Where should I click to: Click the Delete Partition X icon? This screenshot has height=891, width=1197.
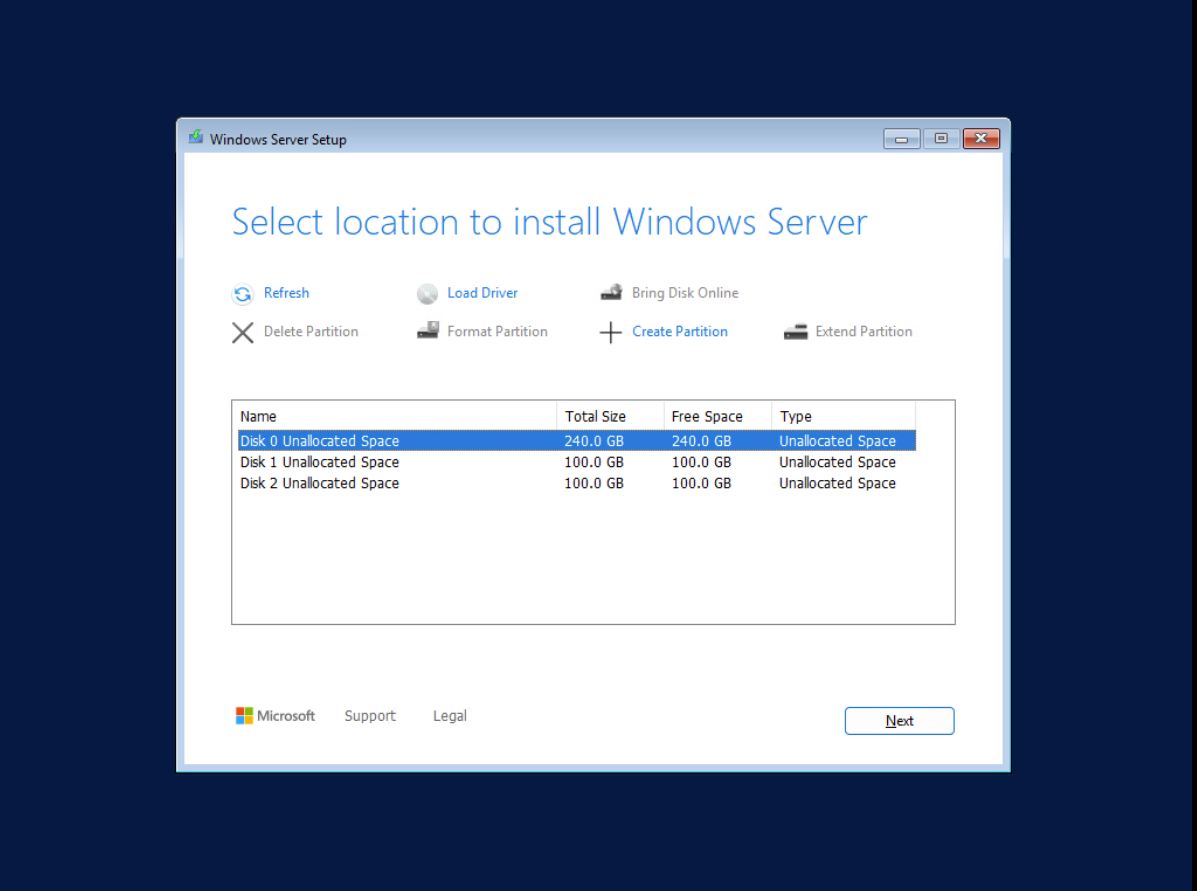[x=243, y=333]
